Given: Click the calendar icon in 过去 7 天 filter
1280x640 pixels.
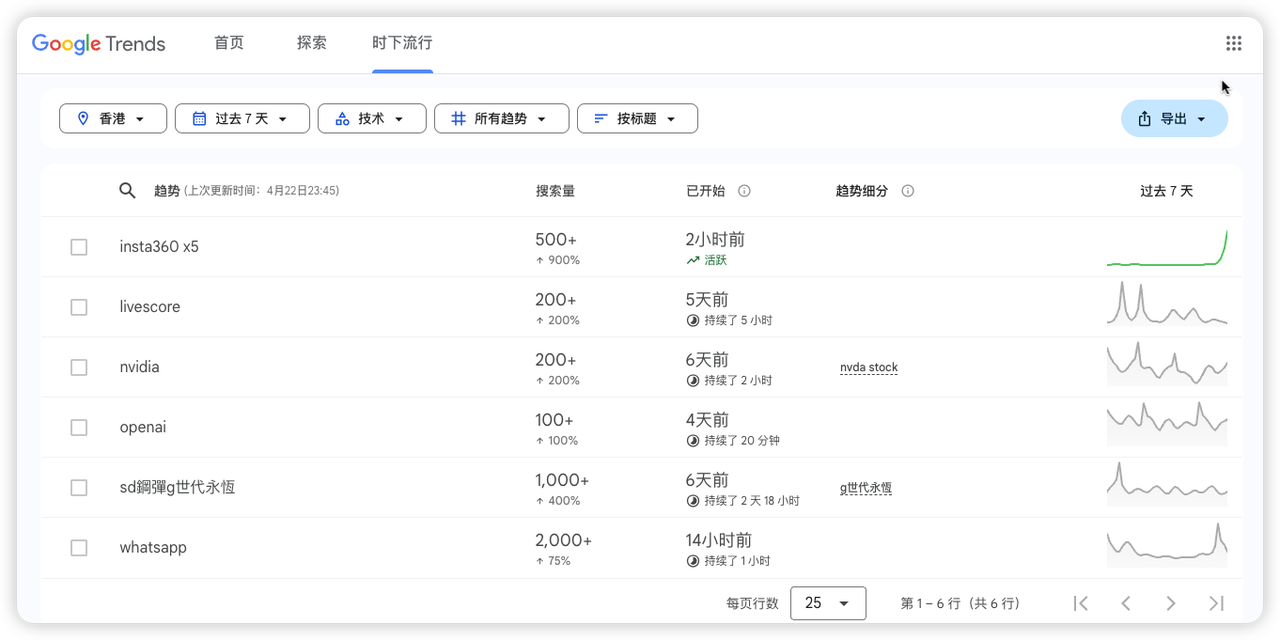Looking at the screenshot, I should tap(199, 118).
